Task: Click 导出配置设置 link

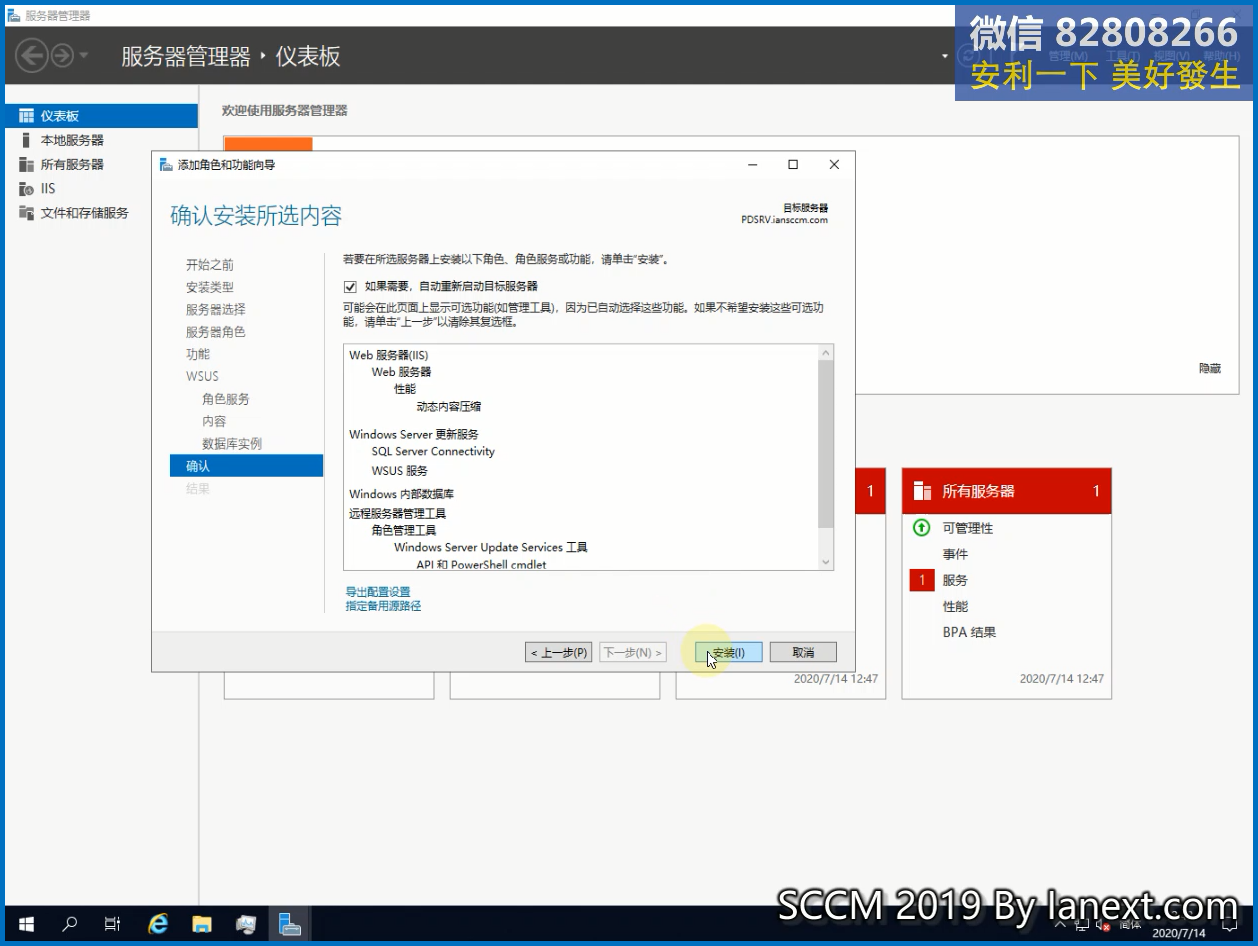Action: (378, 592)
